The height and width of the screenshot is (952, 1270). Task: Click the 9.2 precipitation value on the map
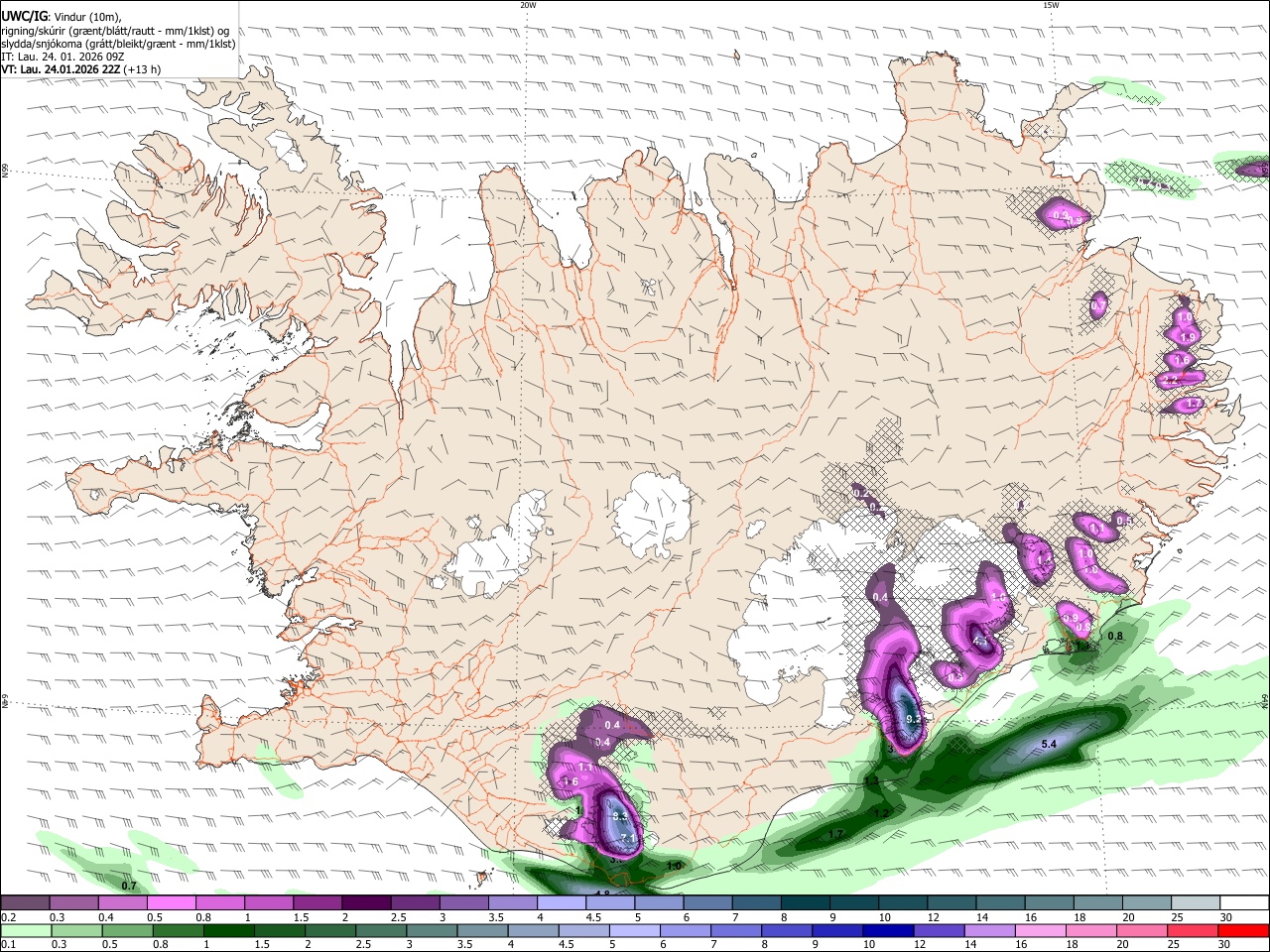click(914, 720)
